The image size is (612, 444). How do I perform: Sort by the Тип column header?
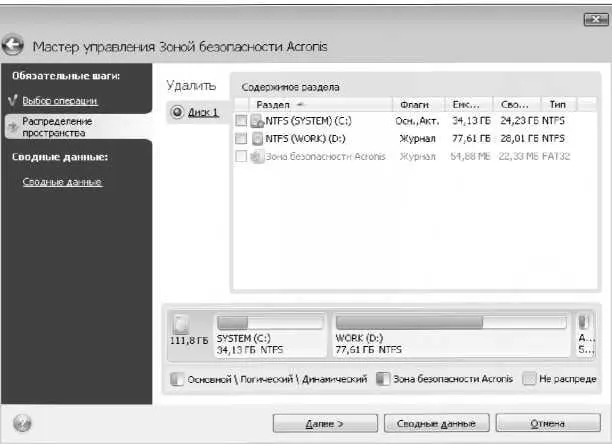tap(559, 105)
